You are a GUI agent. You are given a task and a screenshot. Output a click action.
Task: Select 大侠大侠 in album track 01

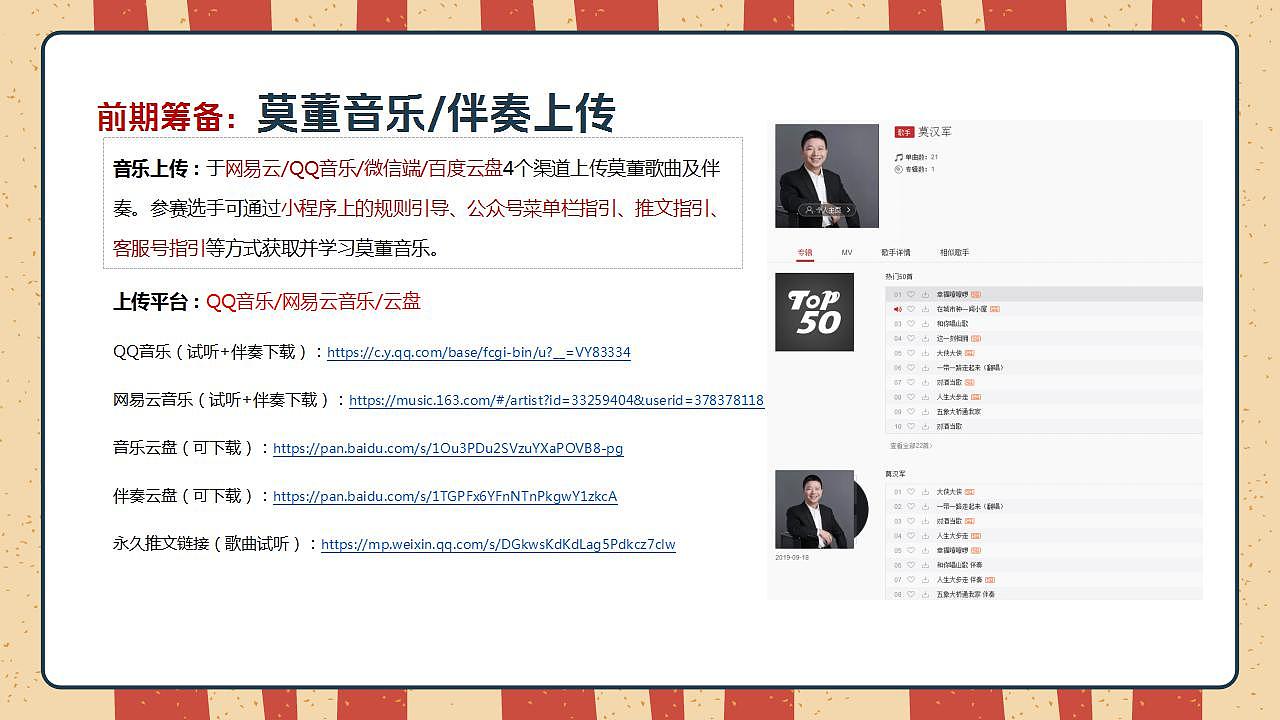pyautogui.click(x=949, y=491)
